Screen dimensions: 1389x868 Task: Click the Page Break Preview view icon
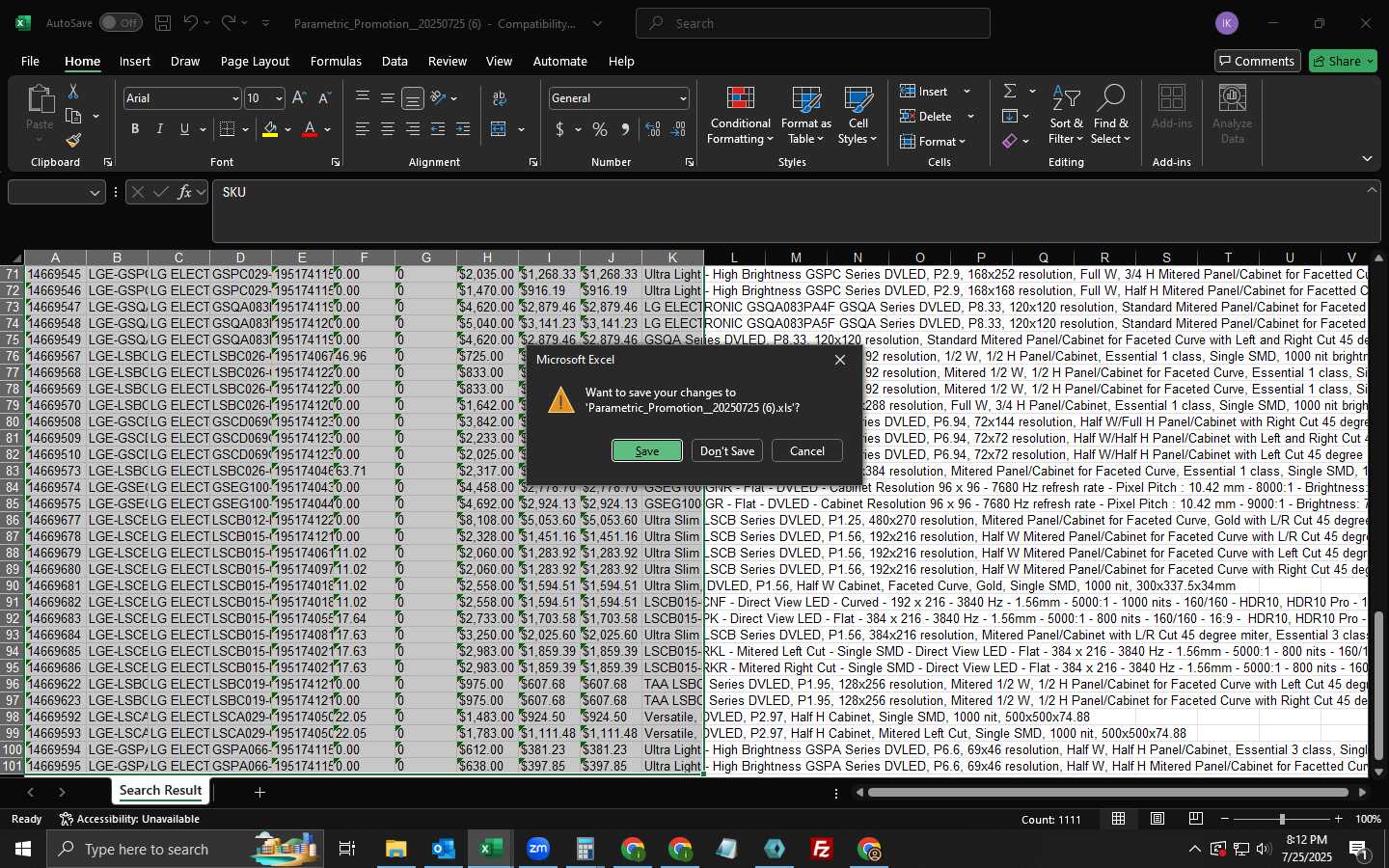tap(1195, 819)
